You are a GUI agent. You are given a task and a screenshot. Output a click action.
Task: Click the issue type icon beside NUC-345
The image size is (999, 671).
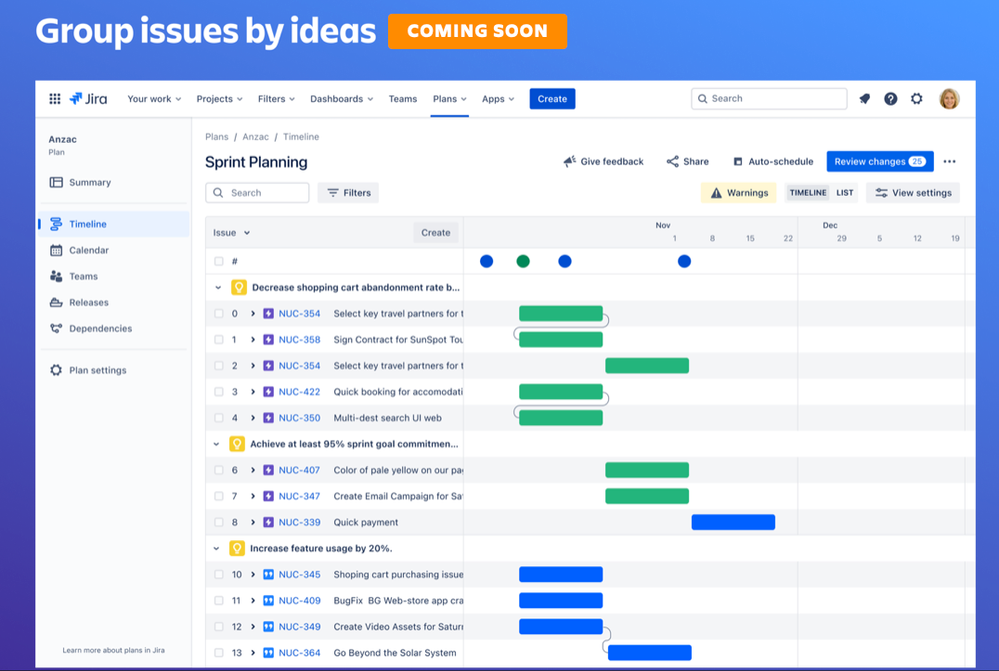pyautogui.click(x=269, y=575)
